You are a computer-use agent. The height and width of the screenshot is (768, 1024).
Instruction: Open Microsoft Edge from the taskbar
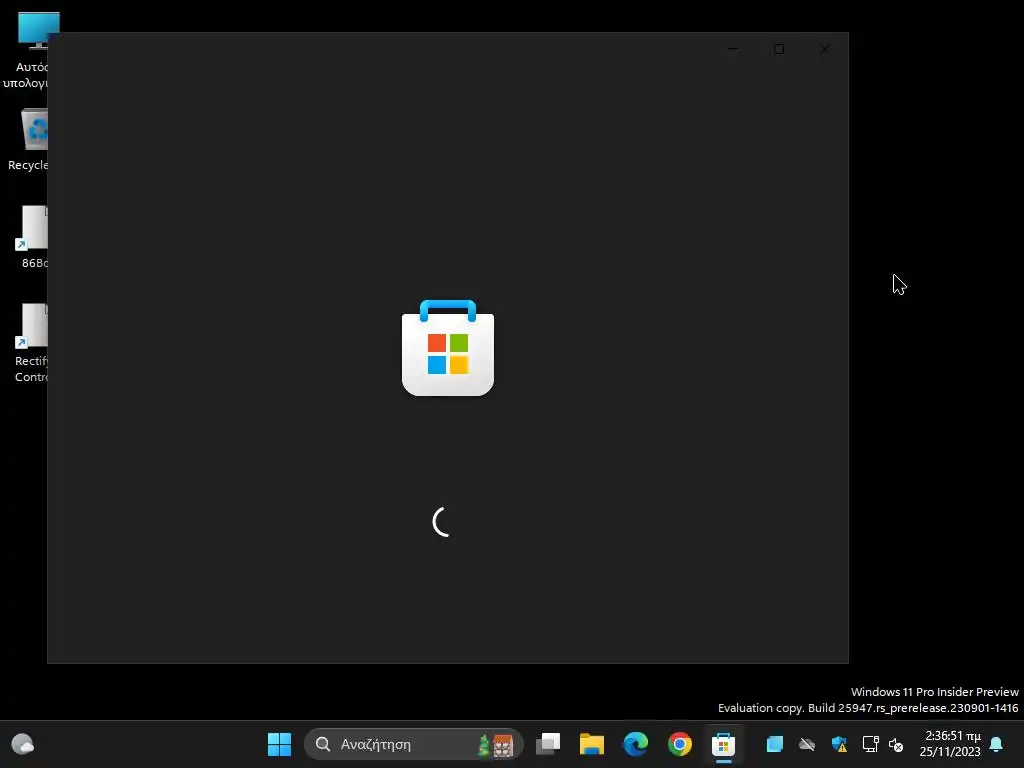click(x=635, y=744)
